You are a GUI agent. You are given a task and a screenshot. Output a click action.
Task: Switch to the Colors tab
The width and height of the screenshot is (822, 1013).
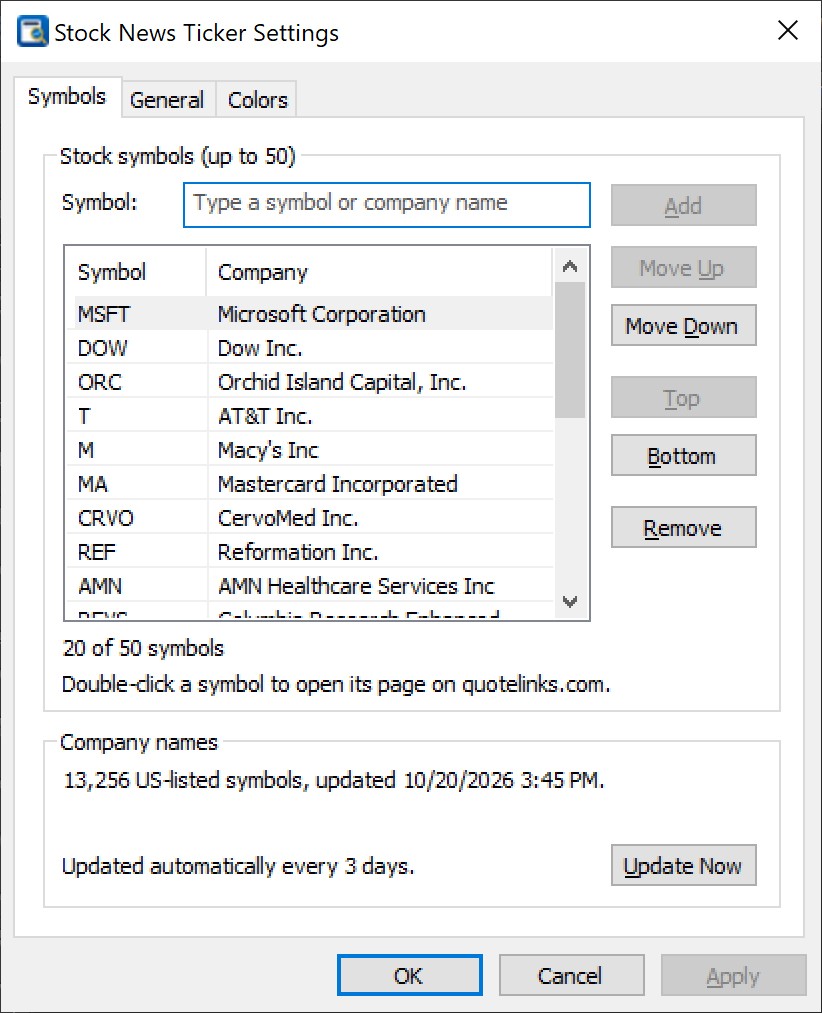257,100
